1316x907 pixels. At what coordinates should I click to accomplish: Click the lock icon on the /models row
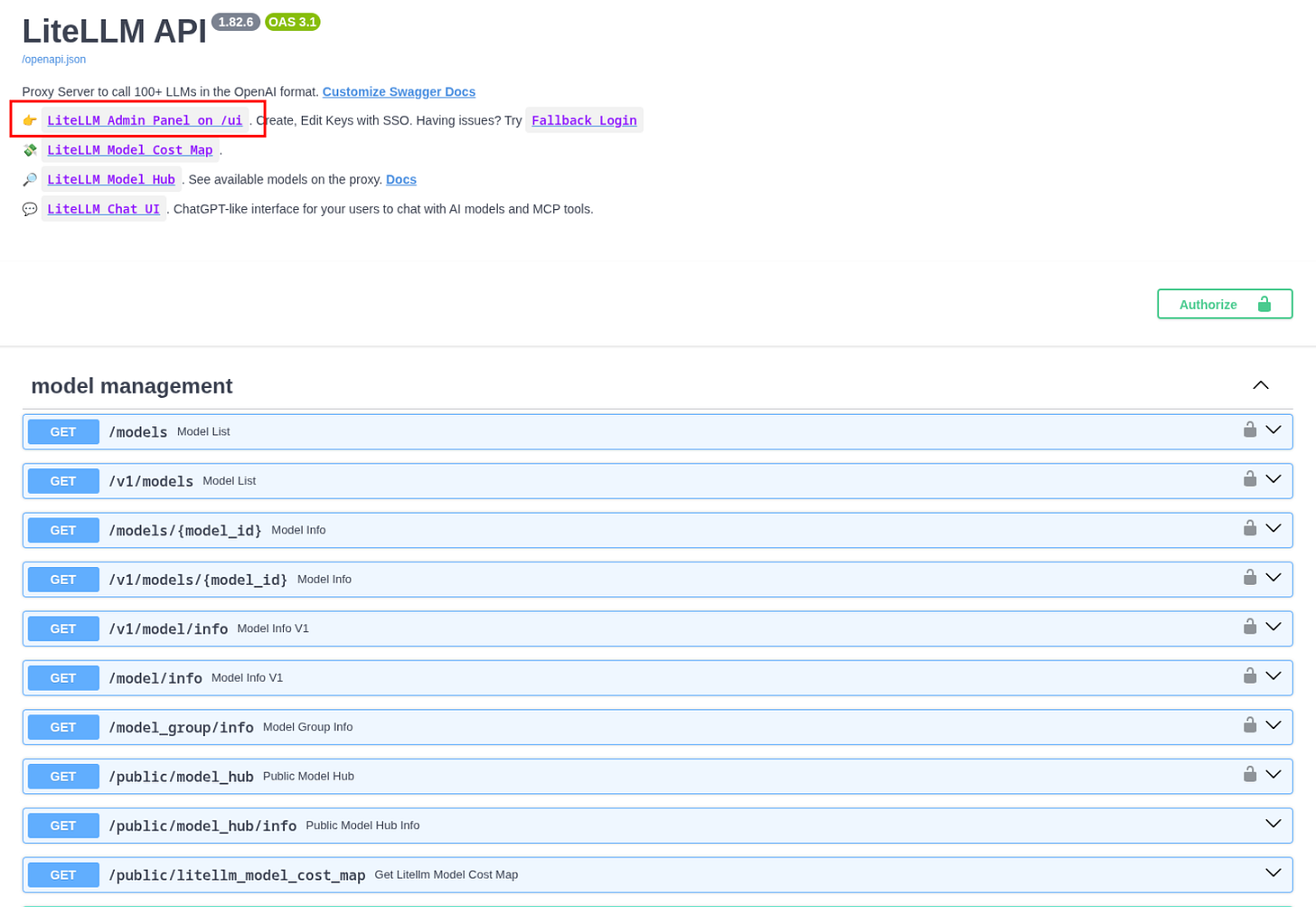1250,430
